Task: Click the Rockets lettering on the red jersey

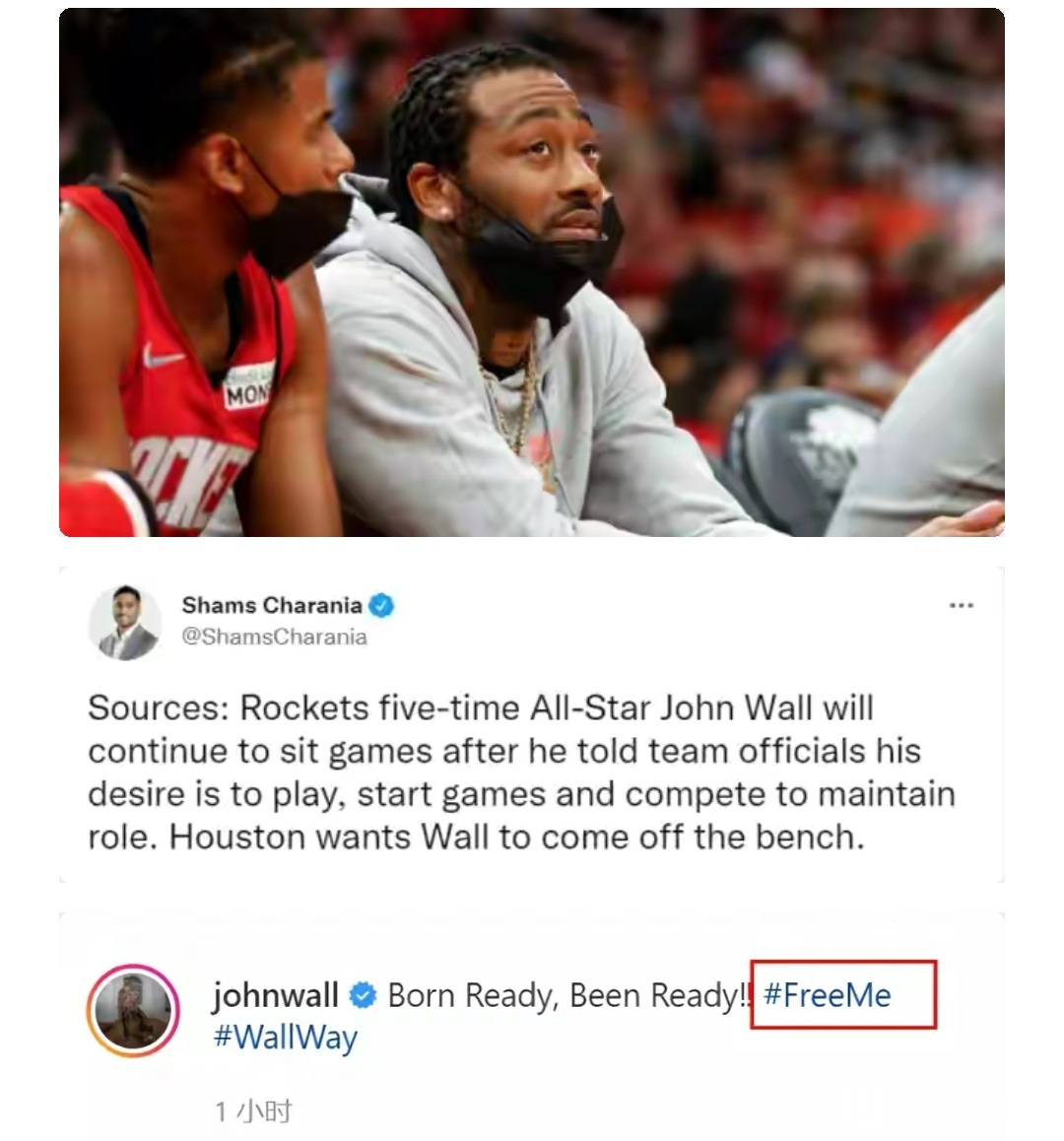Action: click(x=185, y=480)
